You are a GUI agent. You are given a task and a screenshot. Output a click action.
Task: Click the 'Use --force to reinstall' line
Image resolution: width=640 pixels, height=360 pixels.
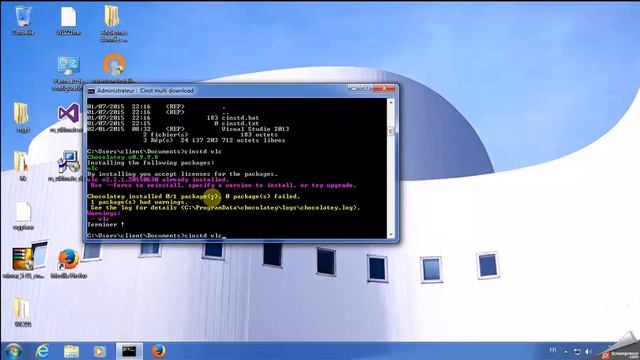(223, 185)
